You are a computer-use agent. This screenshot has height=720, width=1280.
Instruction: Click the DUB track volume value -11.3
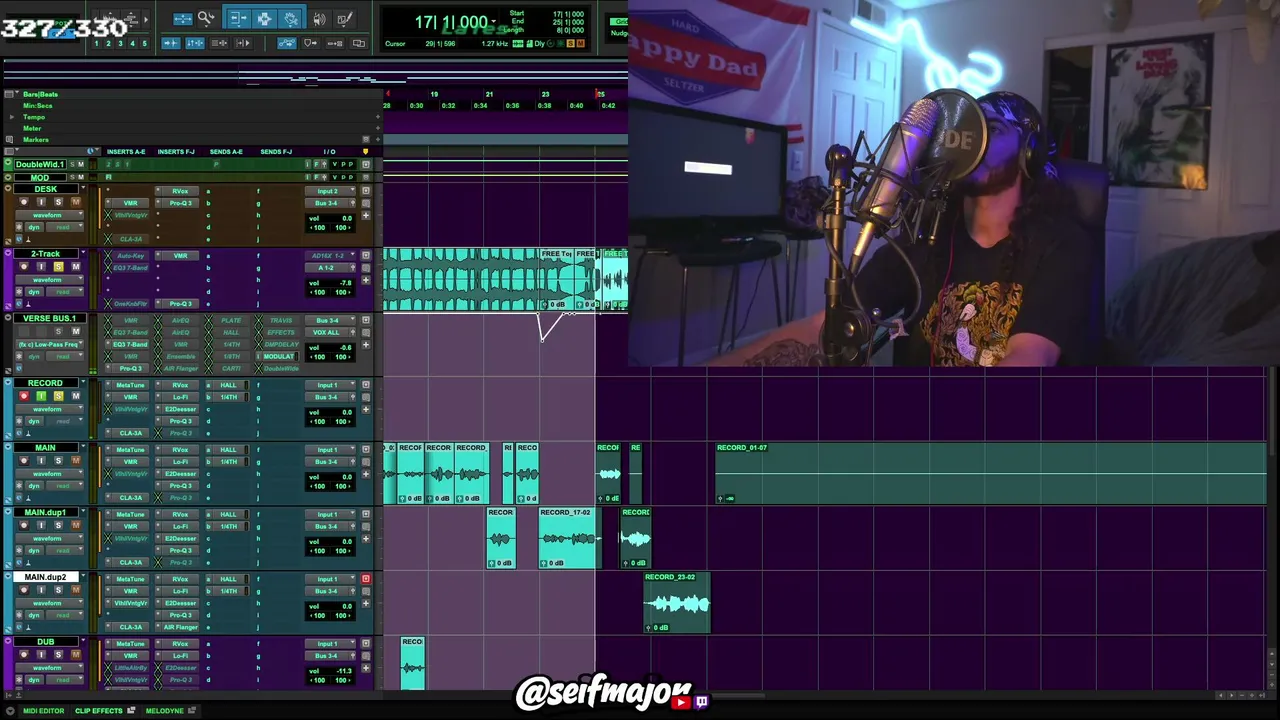345,671
